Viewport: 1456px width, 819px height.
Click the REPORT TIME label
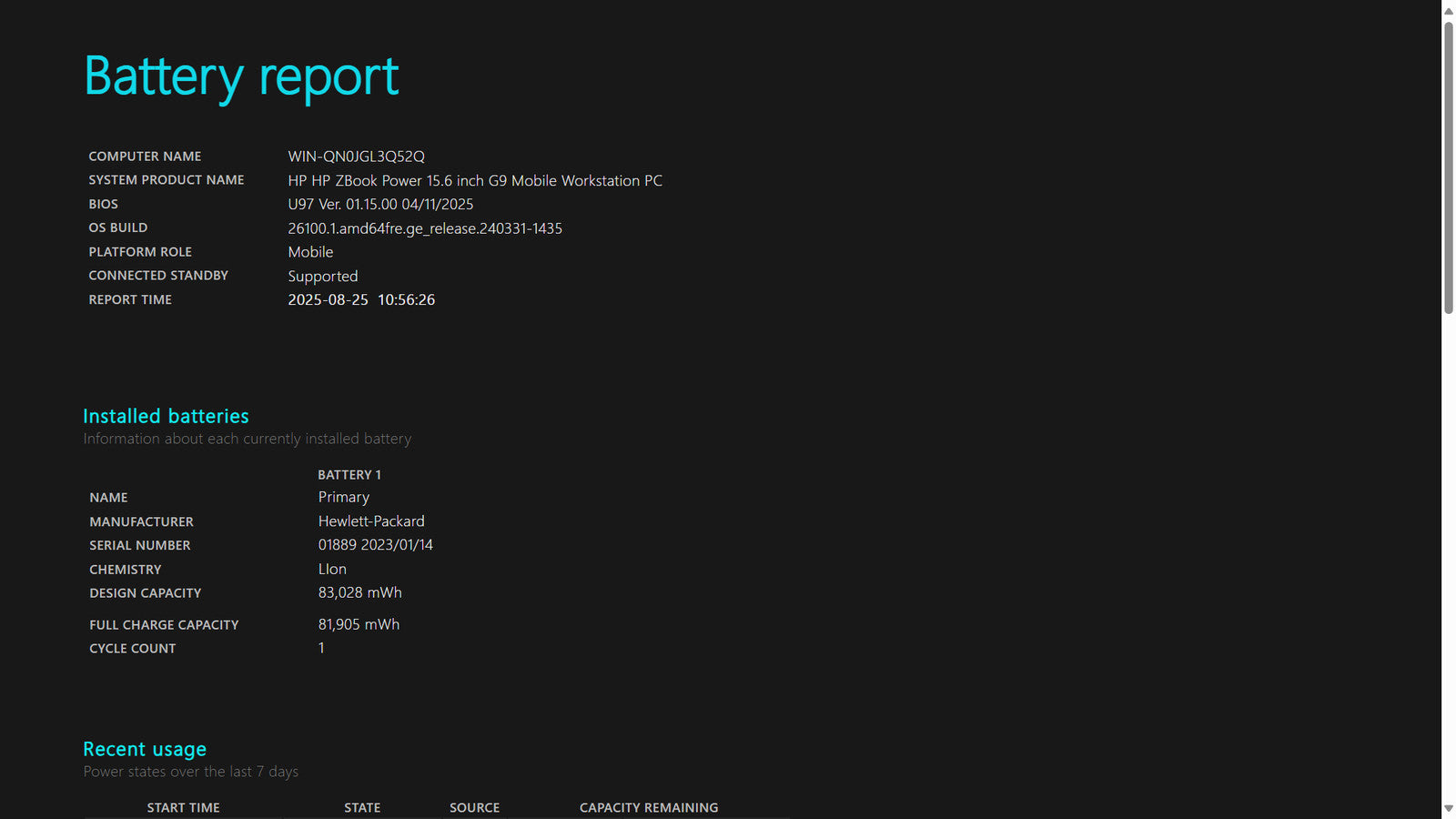(x=130, y=299)
